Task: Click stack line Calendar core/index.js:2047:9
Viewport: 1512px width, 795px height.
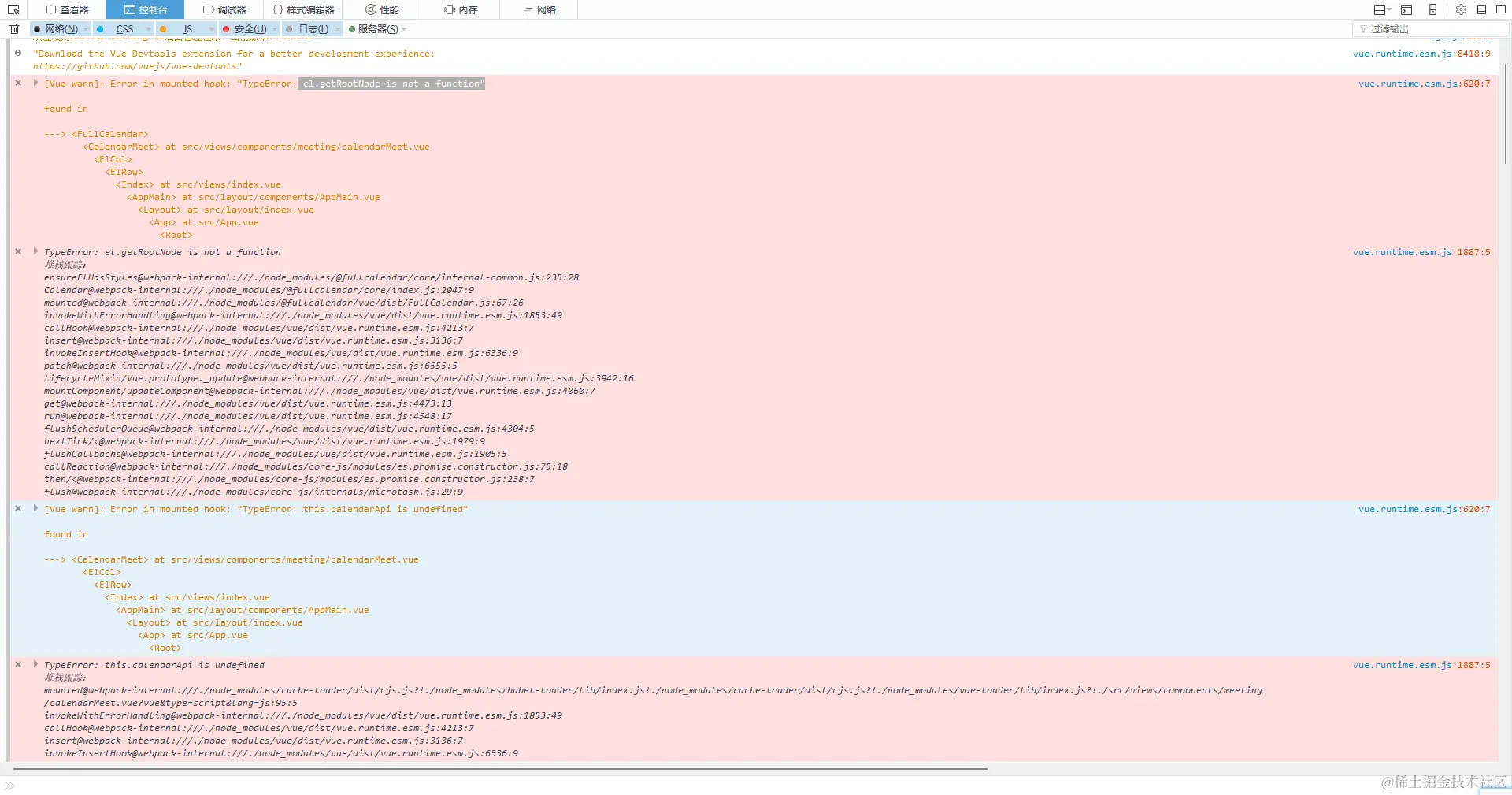Action: (x=259, y=290)
